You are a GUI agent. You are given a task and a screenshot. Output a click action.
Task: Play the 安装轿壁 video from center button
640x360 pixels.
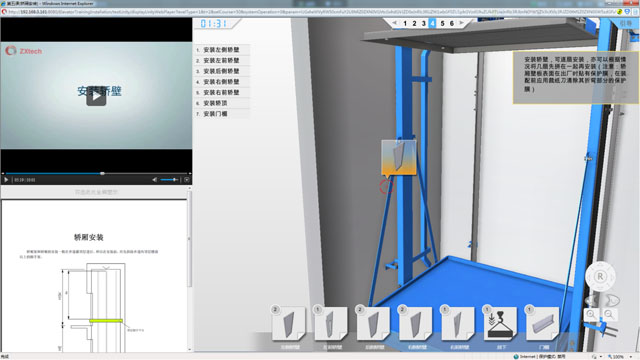(96, 96)
